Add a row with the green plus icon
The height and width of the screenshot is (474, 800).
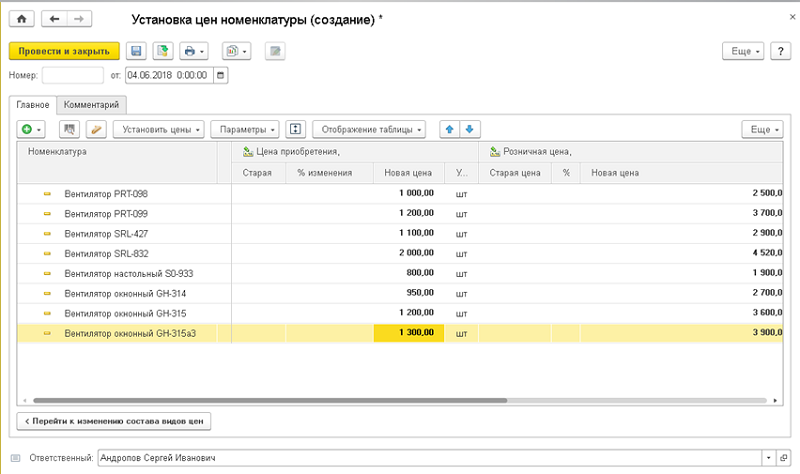pos(31,130)
